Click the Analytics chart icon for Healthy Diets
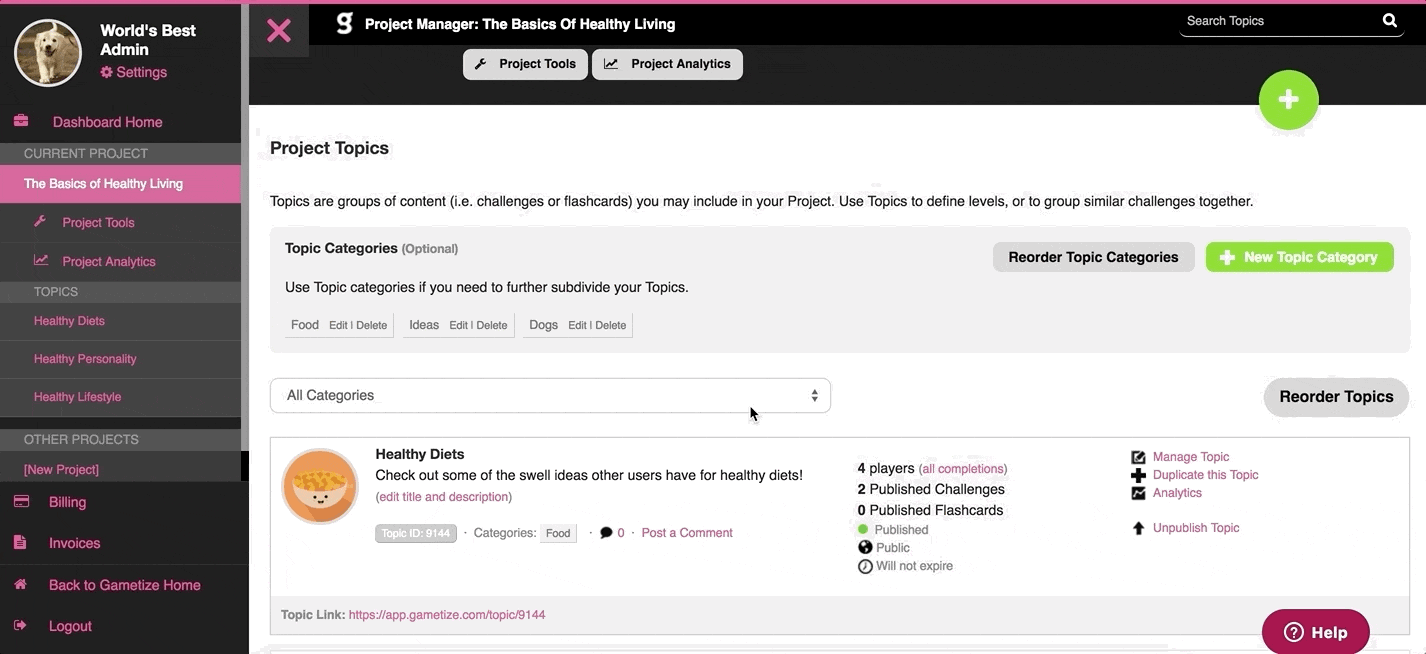 1138,493
